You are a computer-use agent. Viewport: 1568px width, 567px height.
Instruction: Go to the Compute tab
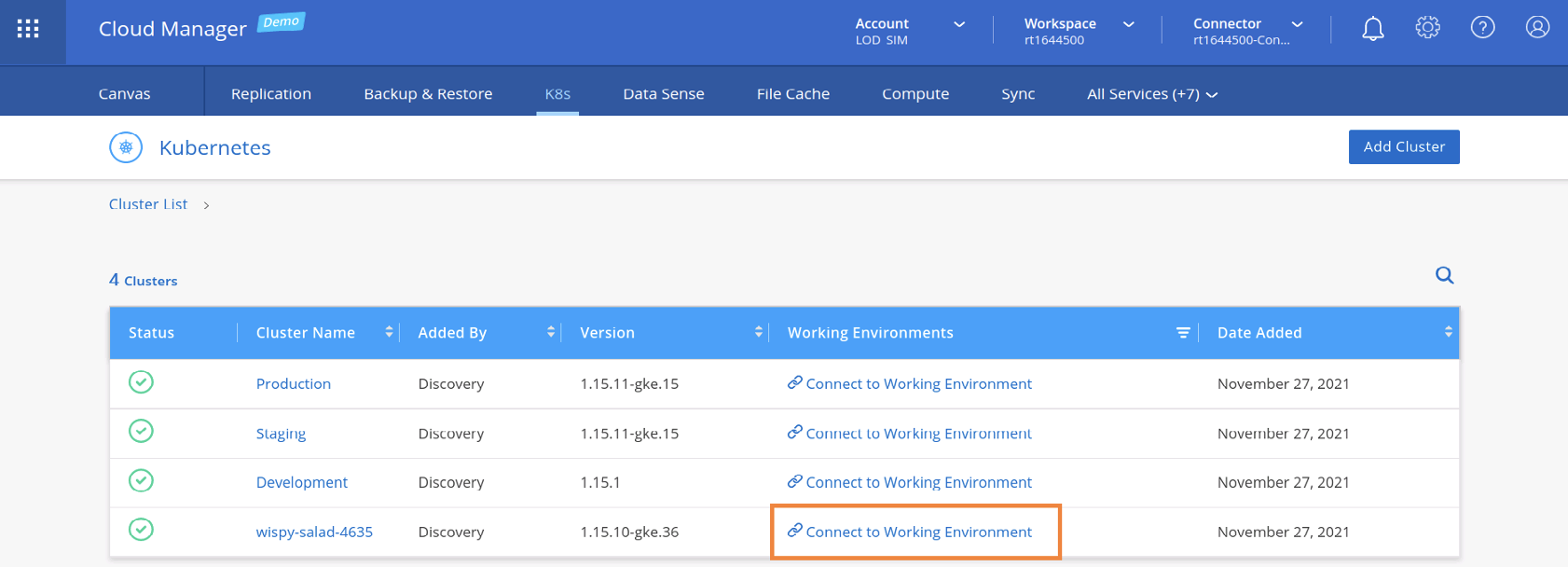pos(915,94)
